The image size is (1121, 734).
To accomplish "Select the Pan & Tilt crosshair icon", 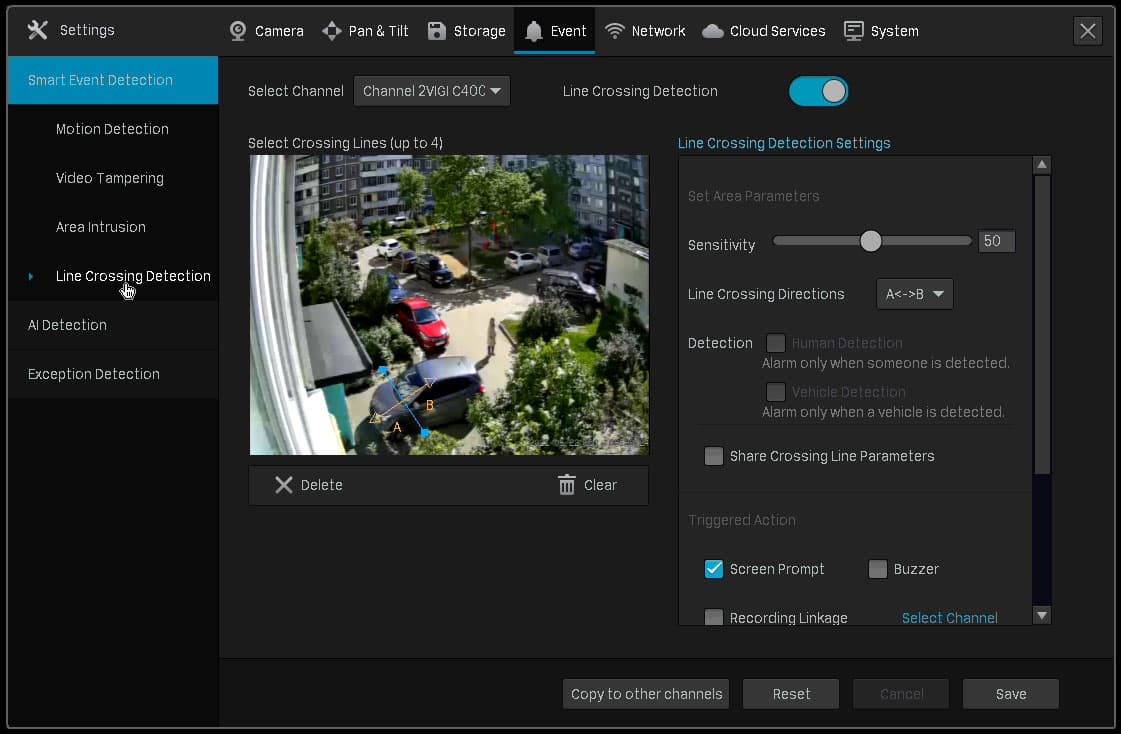I will [x=332, y=31].
